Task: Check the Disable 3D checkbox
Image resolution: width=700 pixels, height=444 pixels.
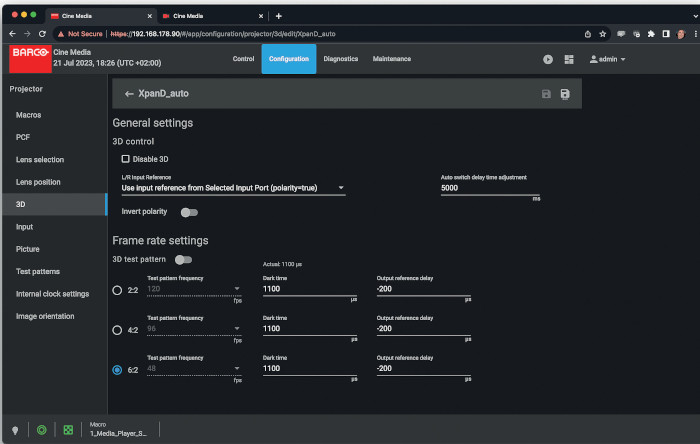Action: coord(126,158)
